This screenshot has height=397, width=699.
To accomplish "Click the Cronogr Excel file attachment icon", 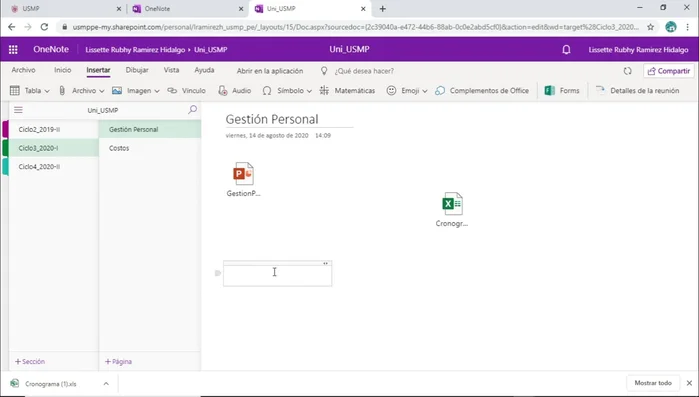I will (452, 204).
